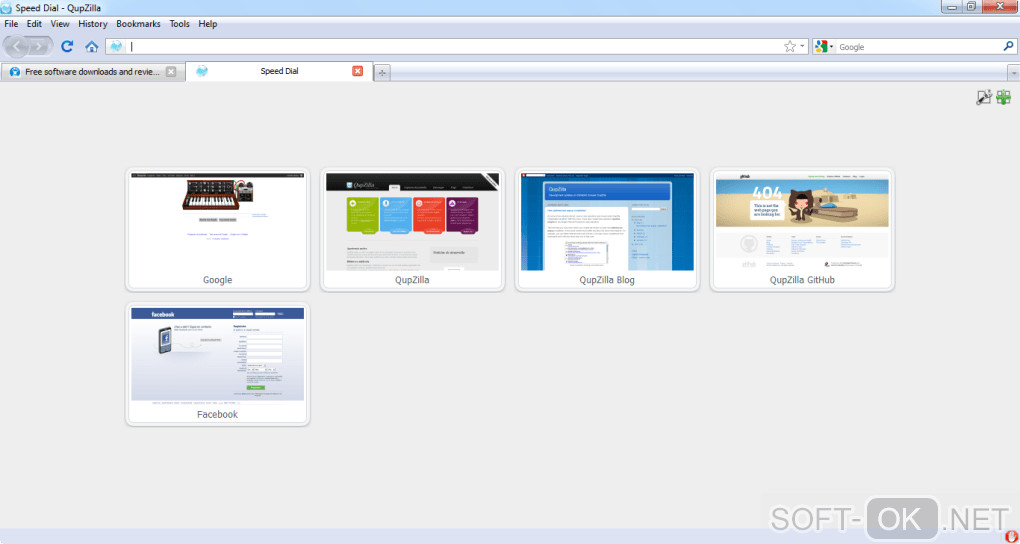
Task: Click the Back navigation arrow
Action: click(x=16, y=47)
